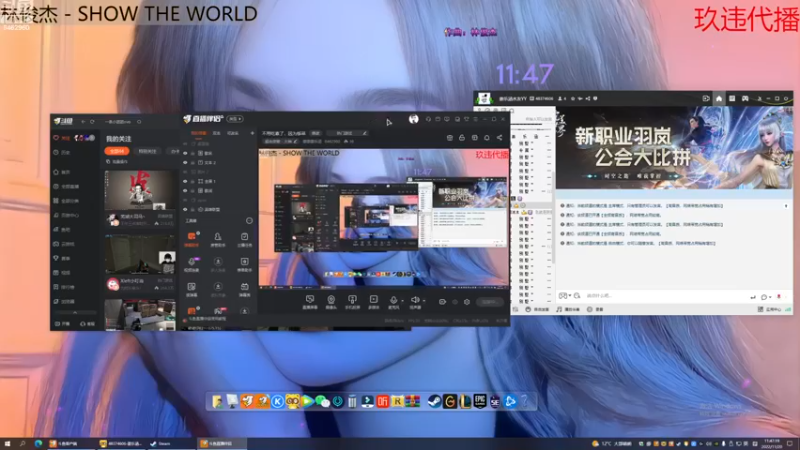Open settings gear in 直播伴侣 bottom bar

(467, 302)
